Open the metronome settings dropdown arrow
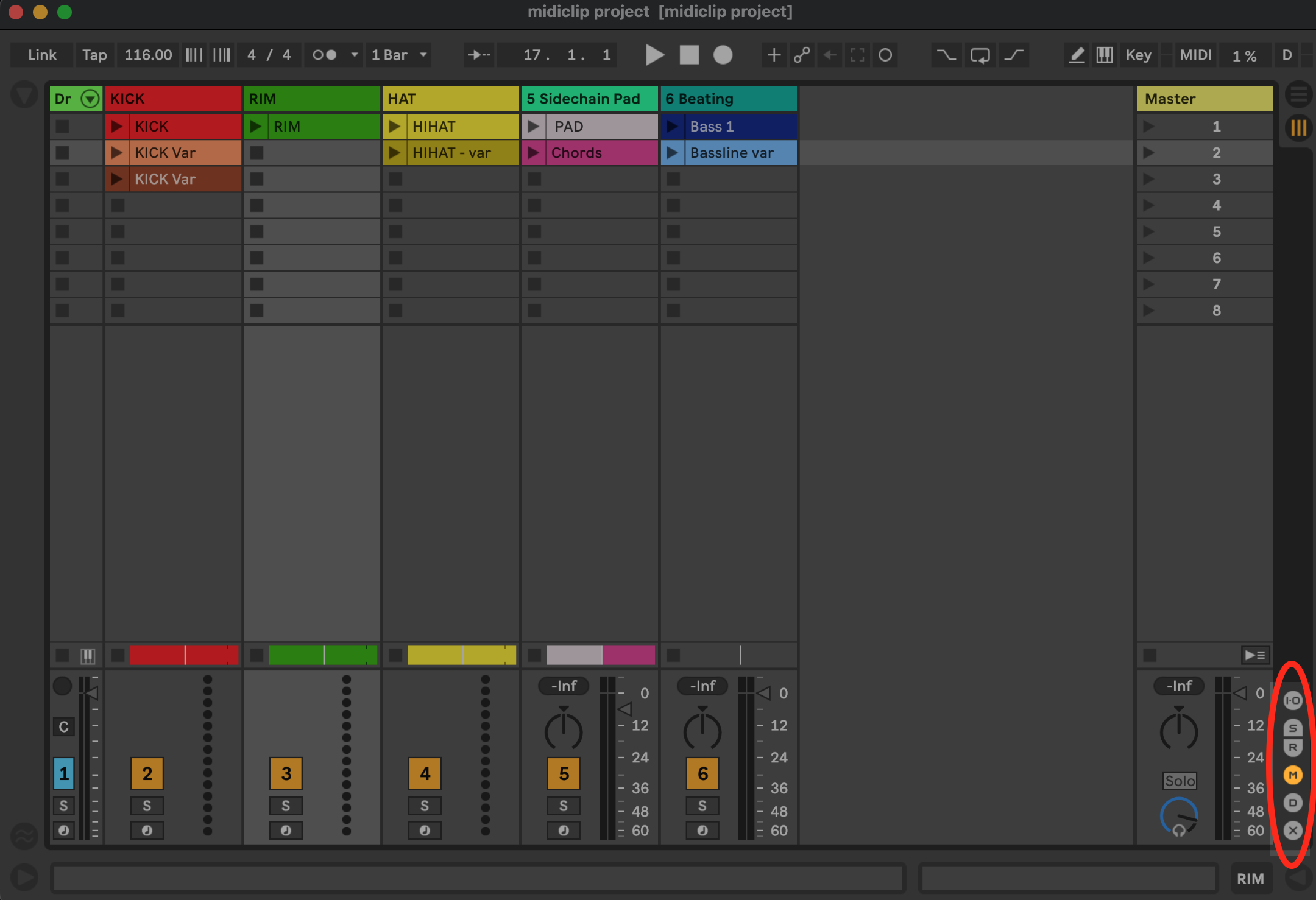Screen dimensions: 1316x900 354,55
